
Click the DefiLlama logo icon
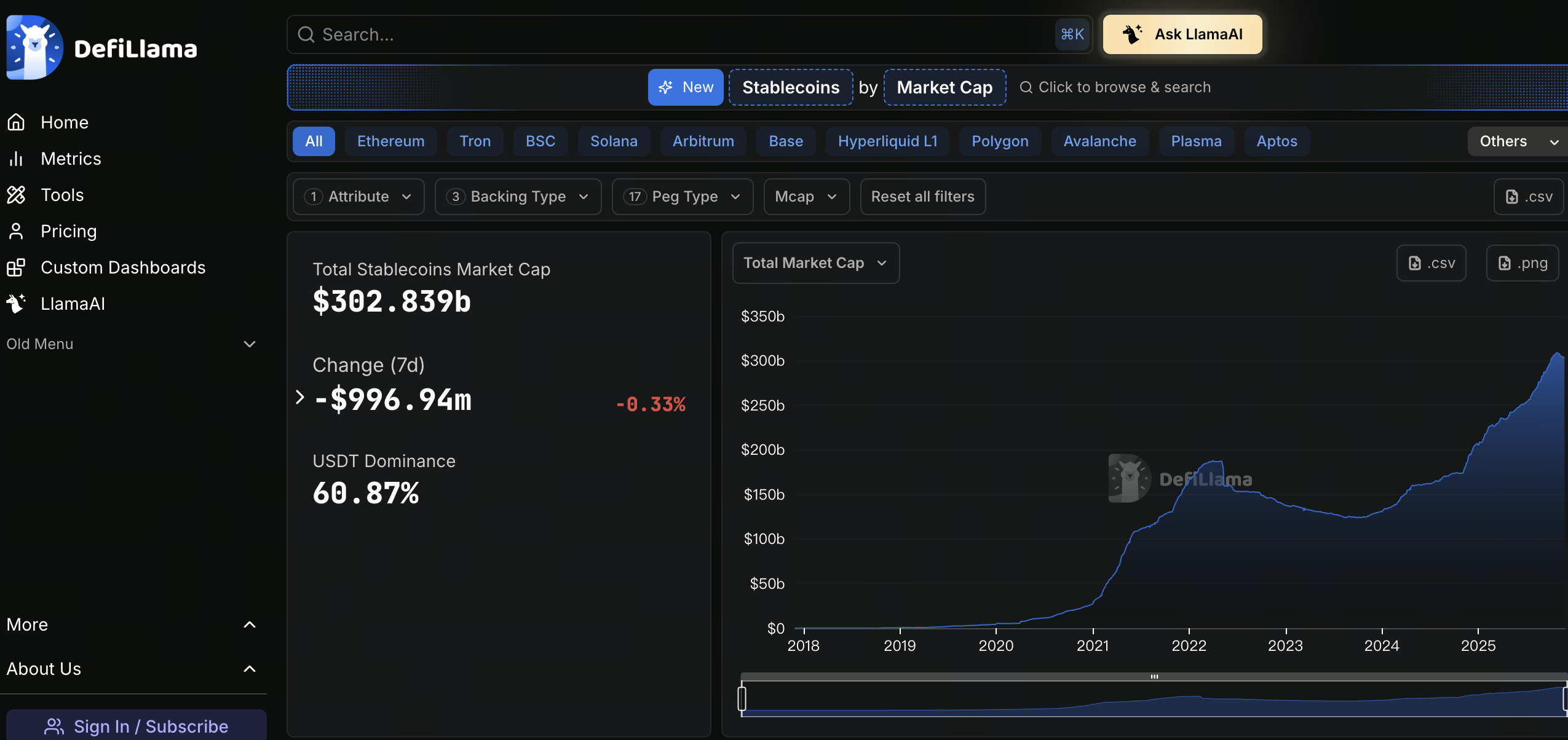click(34, 47)
